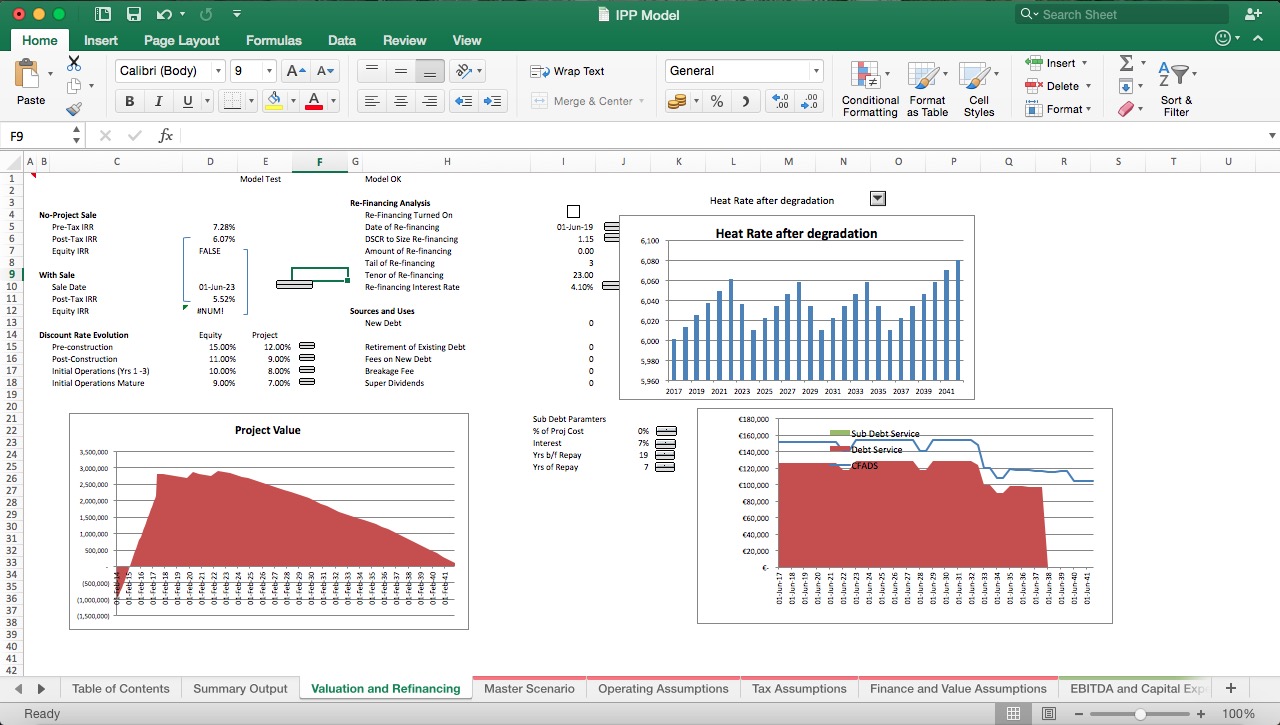Image resolution: width=1280 pixels, height=725 pixels.
Task: Apply bold formatting
Action: tap(128, 100)
